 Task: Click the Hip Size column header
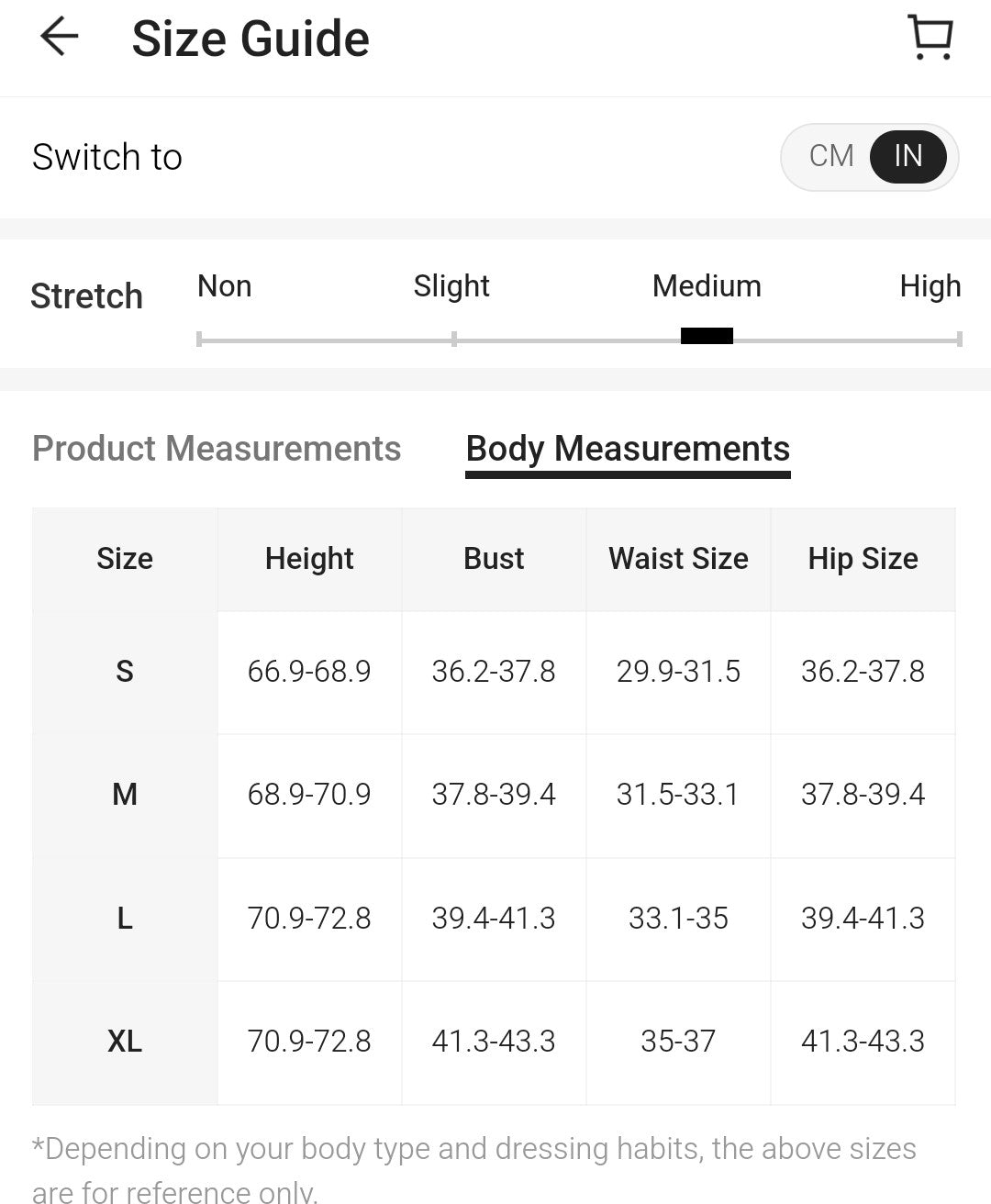tap(863, 559)
